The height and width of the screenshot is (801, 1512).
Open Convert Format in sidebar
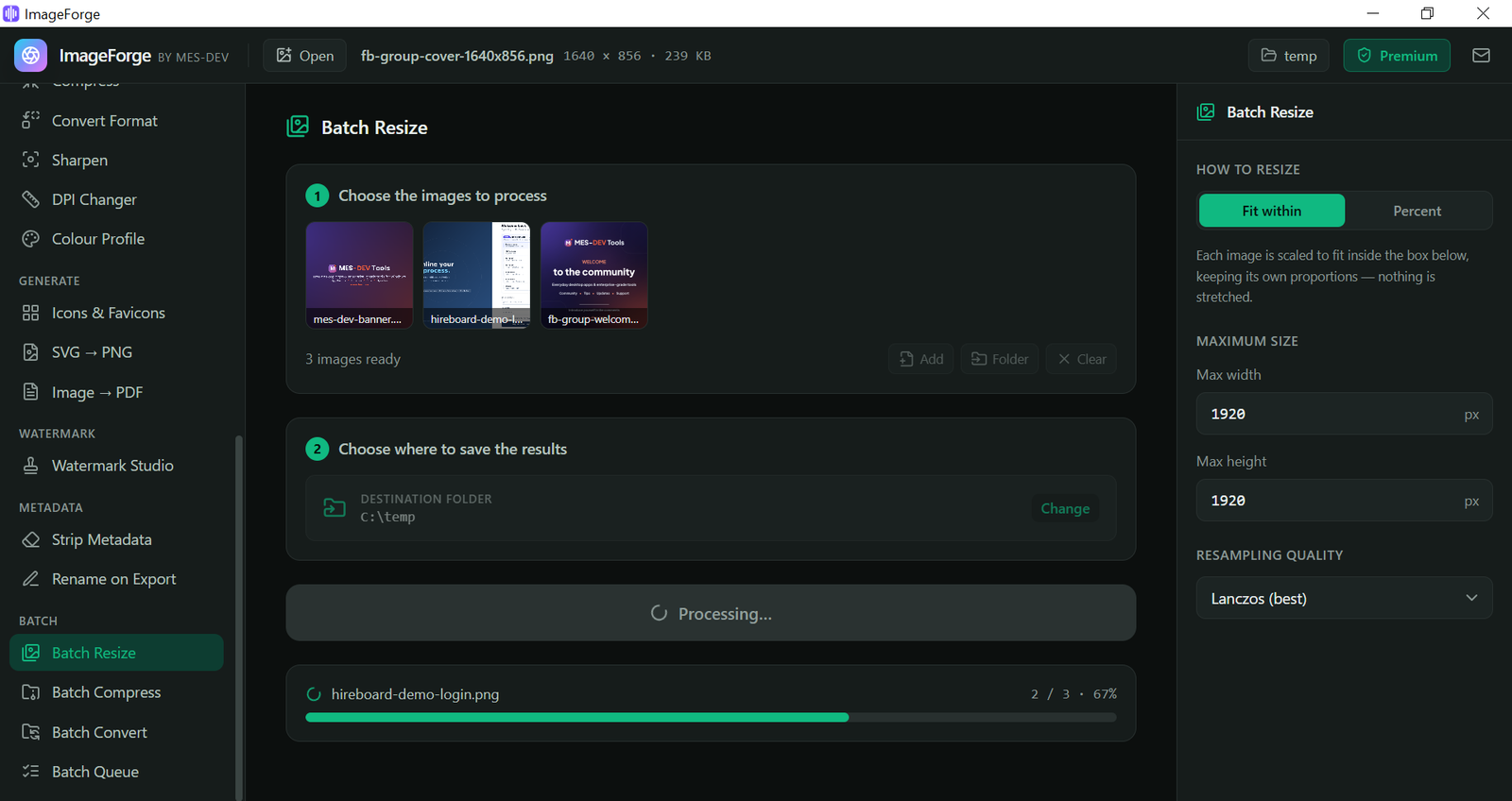(116, 121)
